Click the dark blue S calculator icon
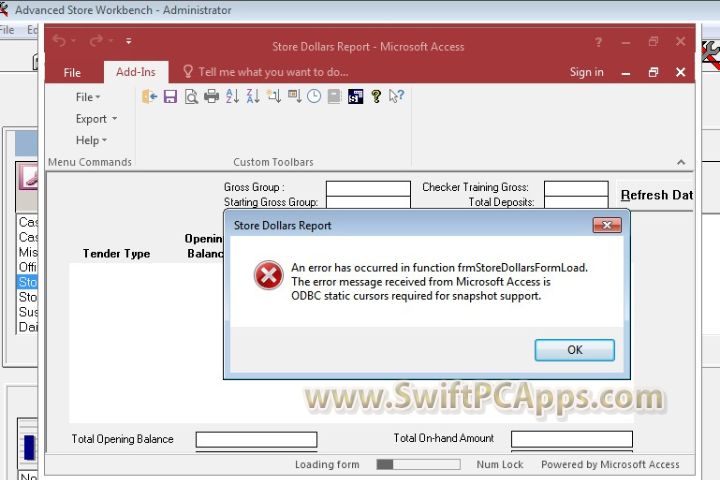The width and height of the screenshot is (720, 480). [x=355, y=96]
